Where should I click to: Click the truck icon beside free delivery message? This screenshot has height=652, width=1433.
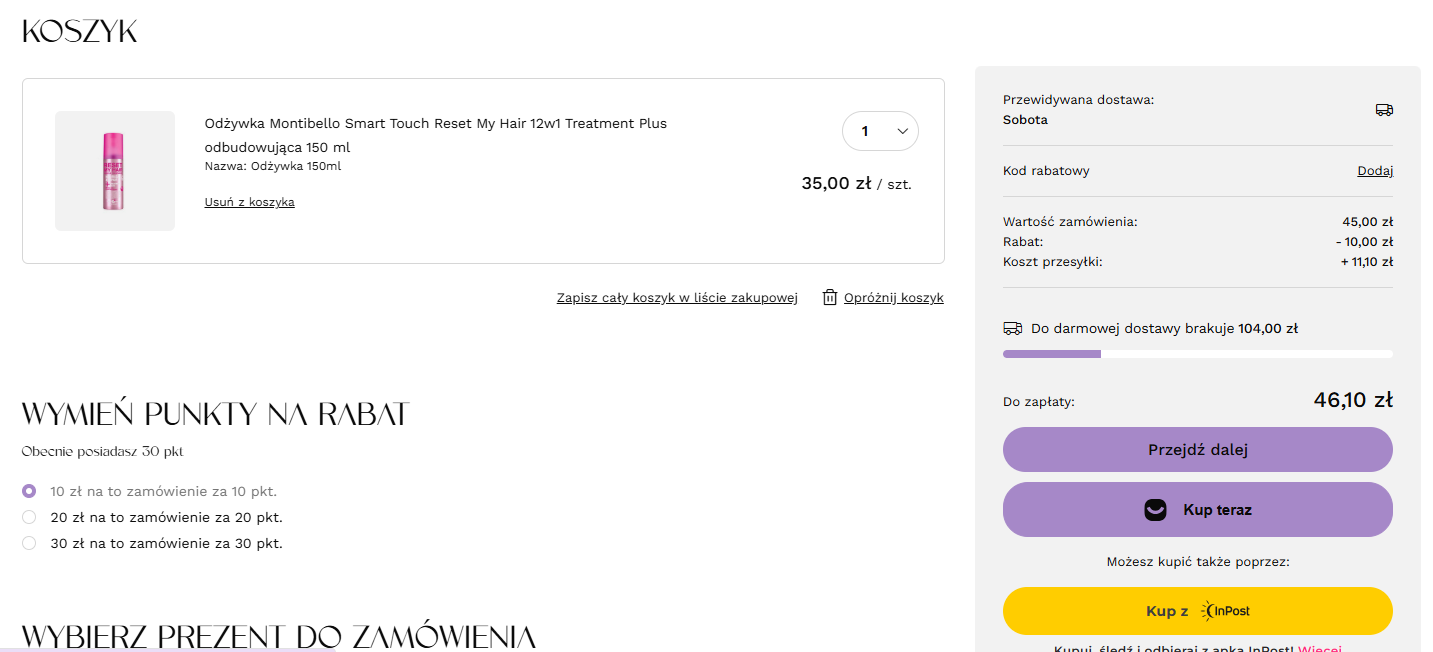point(1012,328)
